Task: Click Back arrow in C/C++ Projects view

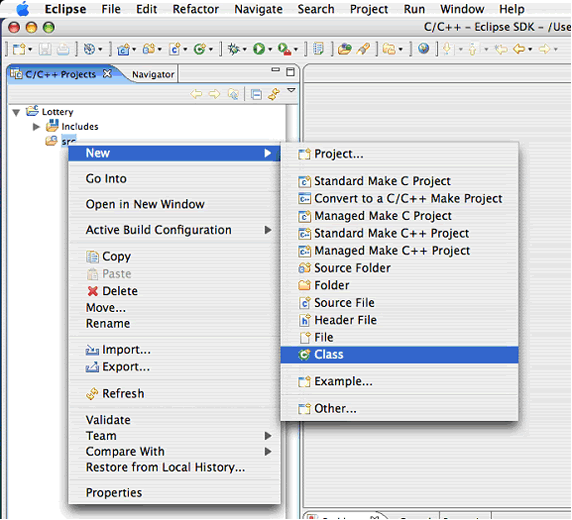Action: 196,95
